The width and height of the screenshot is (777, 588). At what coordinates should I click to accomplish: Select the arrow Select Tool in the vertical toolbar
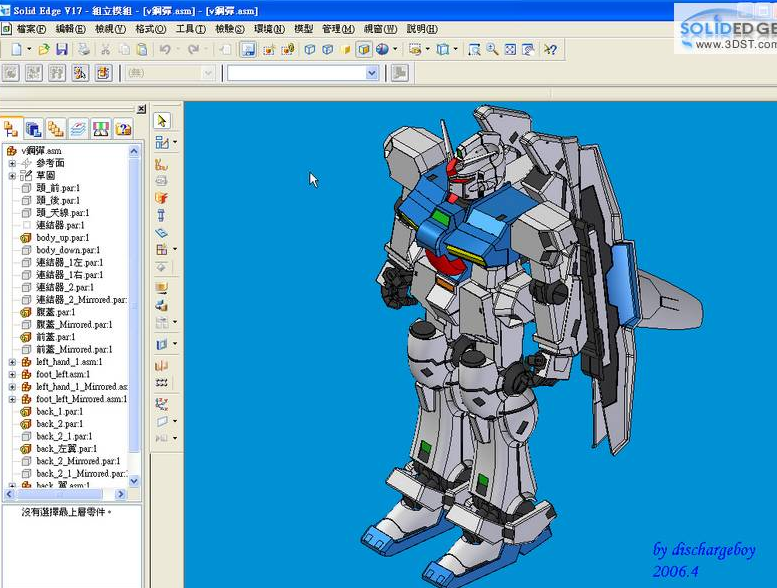coord(162,121)
